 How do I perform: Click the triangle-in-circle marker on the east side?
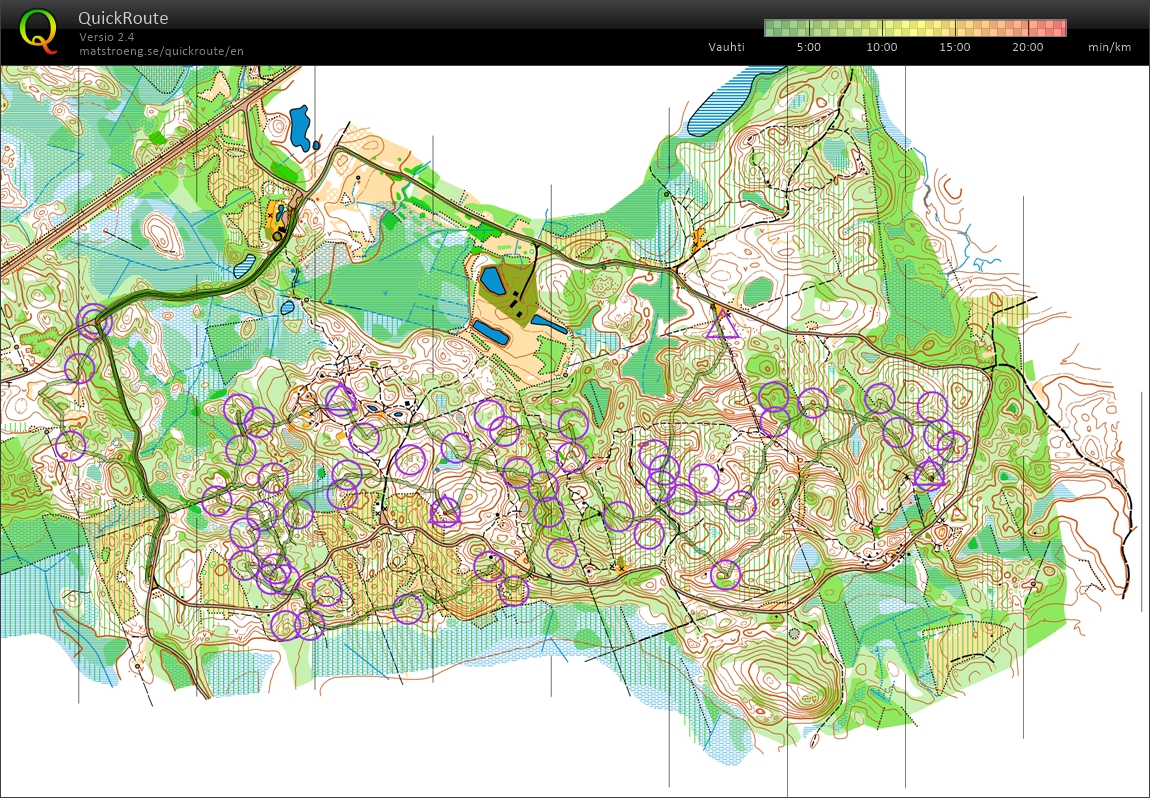[930, 474]
